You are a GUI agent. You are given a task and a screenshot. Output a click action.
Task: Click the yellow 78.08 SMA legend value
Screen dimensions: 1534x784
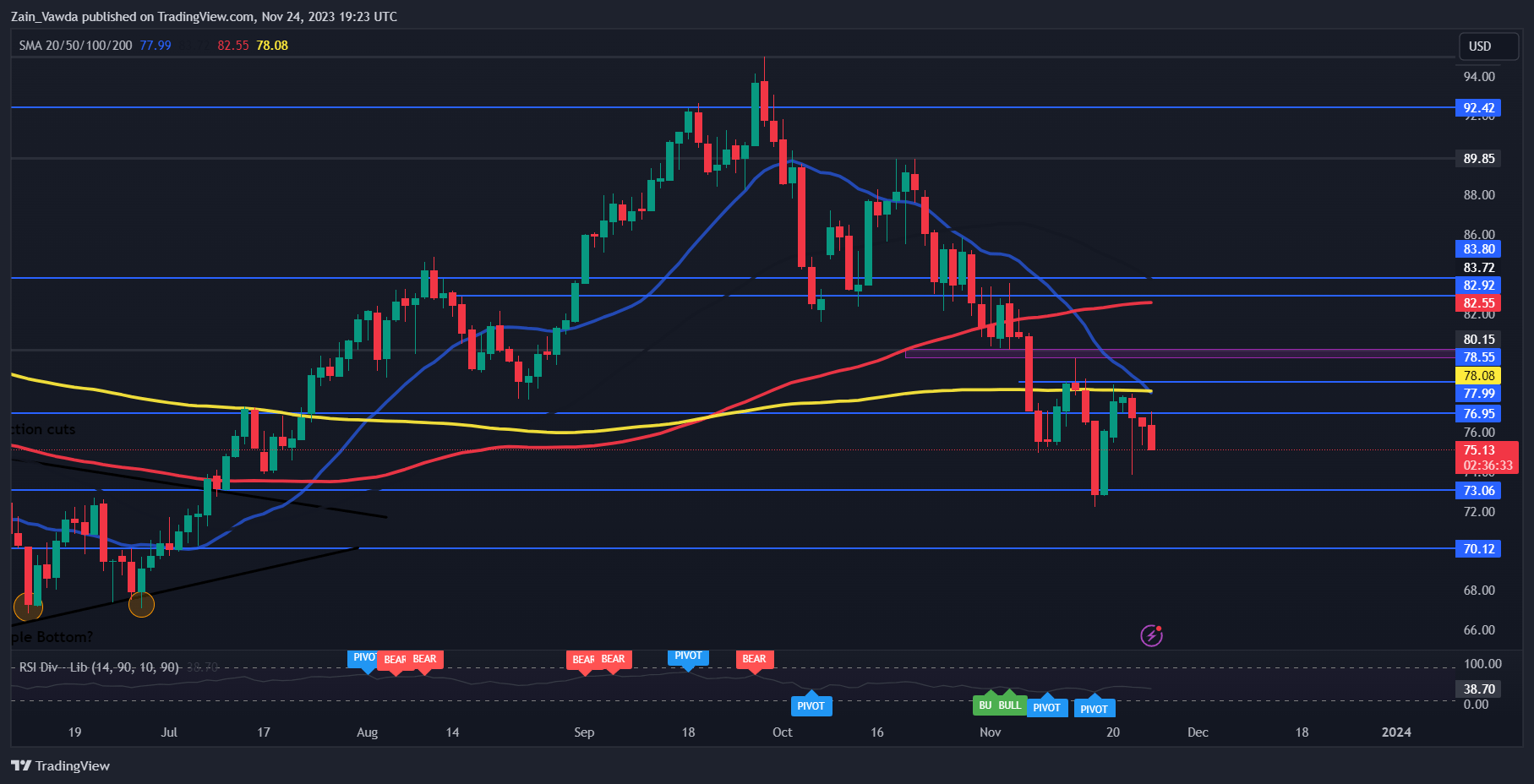click(272, 46)
